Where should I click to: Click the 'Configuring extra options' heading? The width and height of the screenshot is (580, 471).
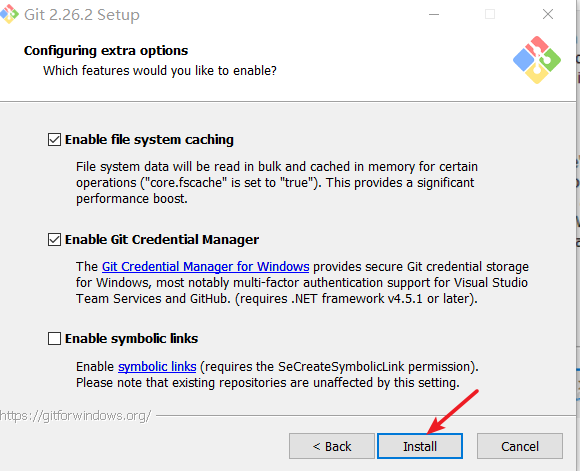click(x=106, y=51)
